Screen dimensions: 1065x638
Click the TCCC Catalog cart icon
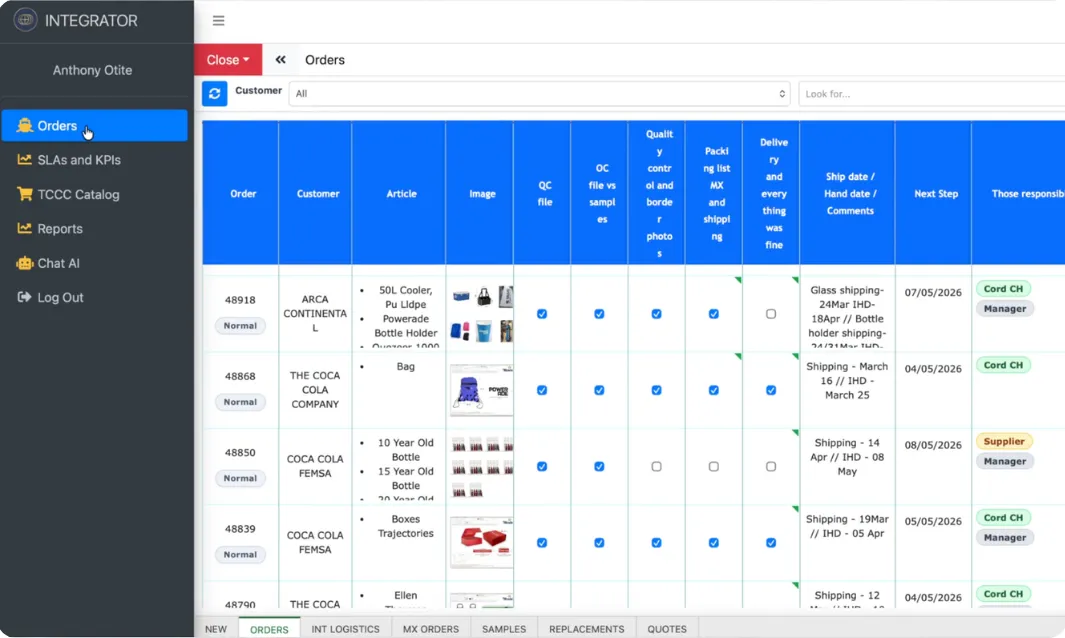click(x=24, y=194)
